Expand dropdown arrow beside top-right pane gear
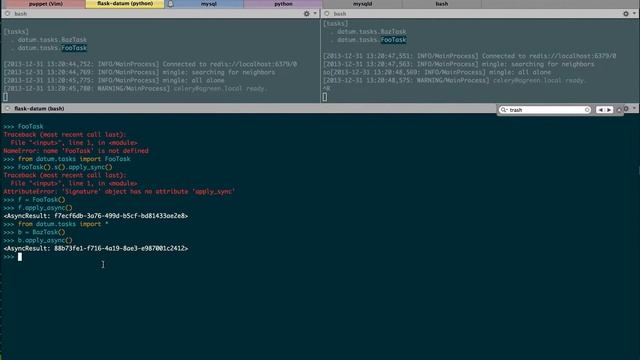 (x=634, y=13)
